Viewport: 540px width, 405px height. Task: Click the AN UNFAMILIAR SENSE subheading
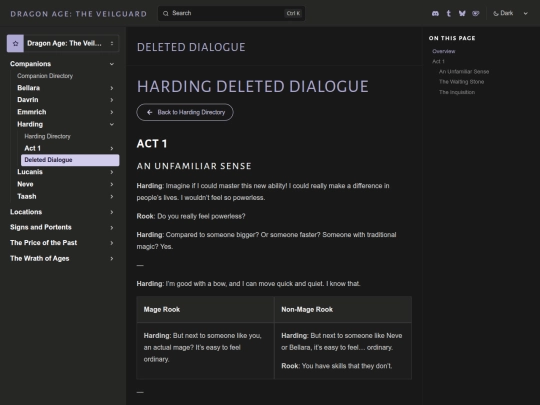pos(194,166)
